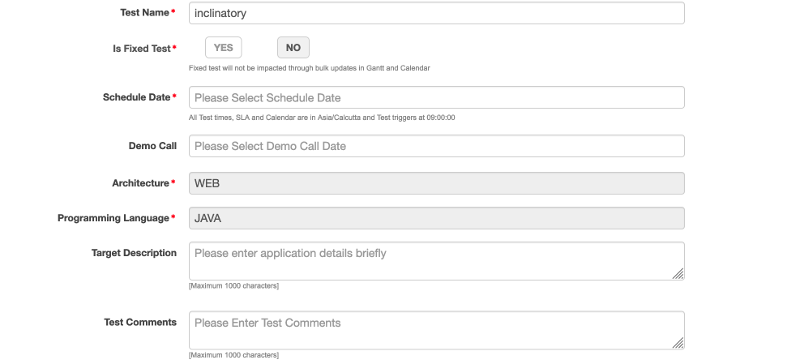The height and width of the screenshot is (364, 800).
Task: Select the Architecture field showing WEB
Action: 436,183
